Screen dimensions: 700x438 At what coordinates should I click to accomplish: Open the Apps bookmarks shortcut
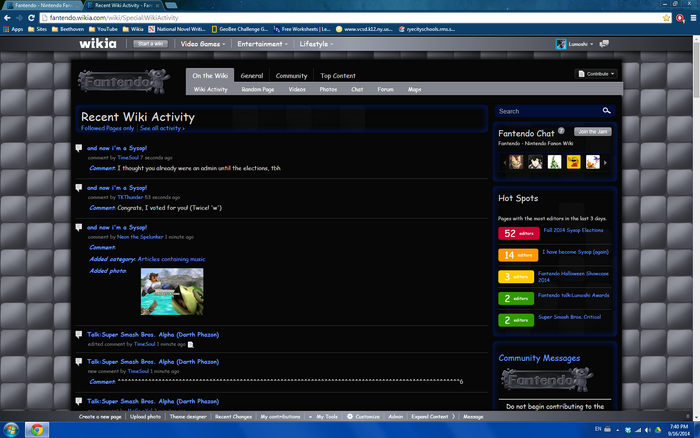pos(13,29)
